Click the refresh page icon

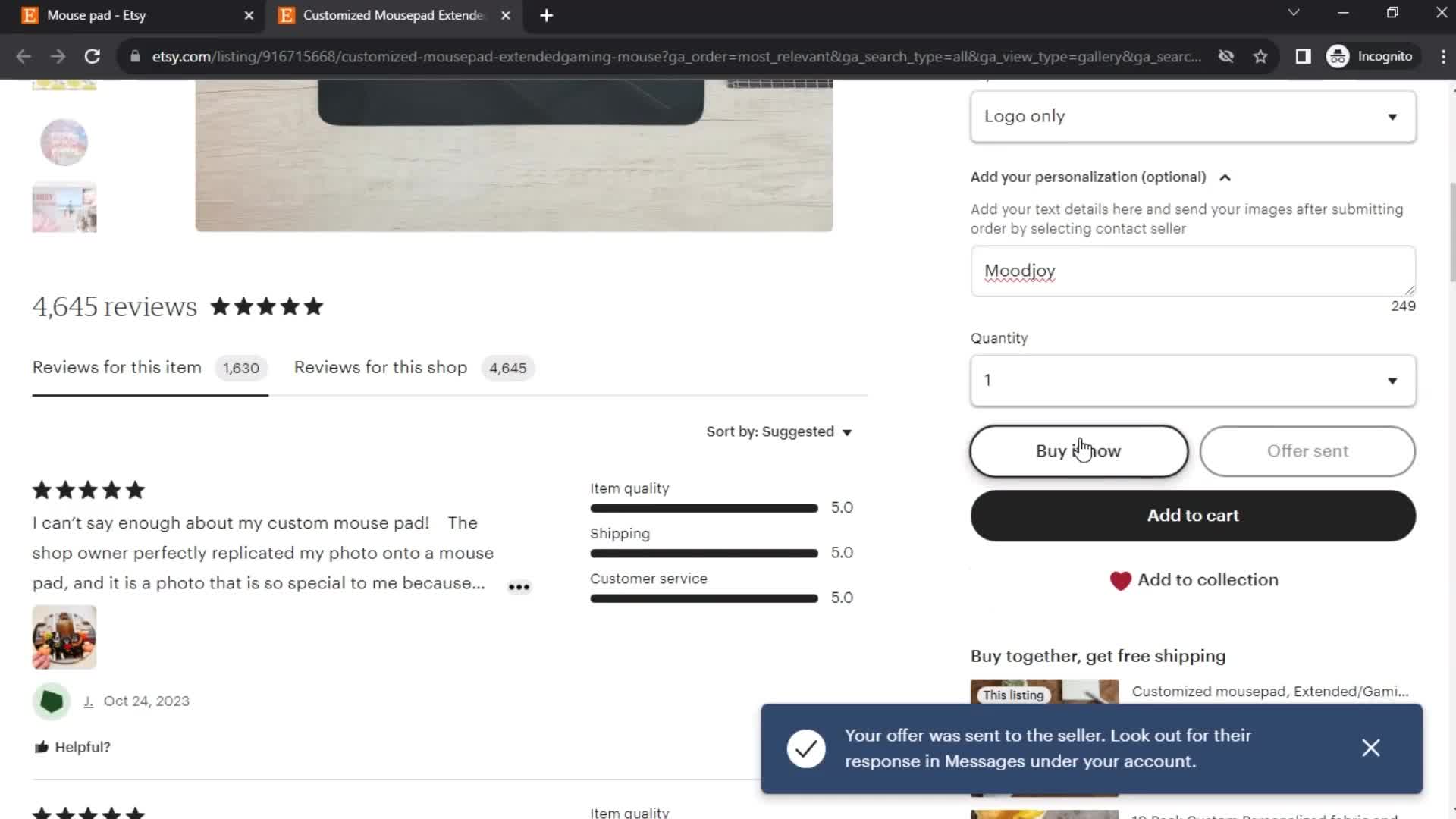(91, 56)
